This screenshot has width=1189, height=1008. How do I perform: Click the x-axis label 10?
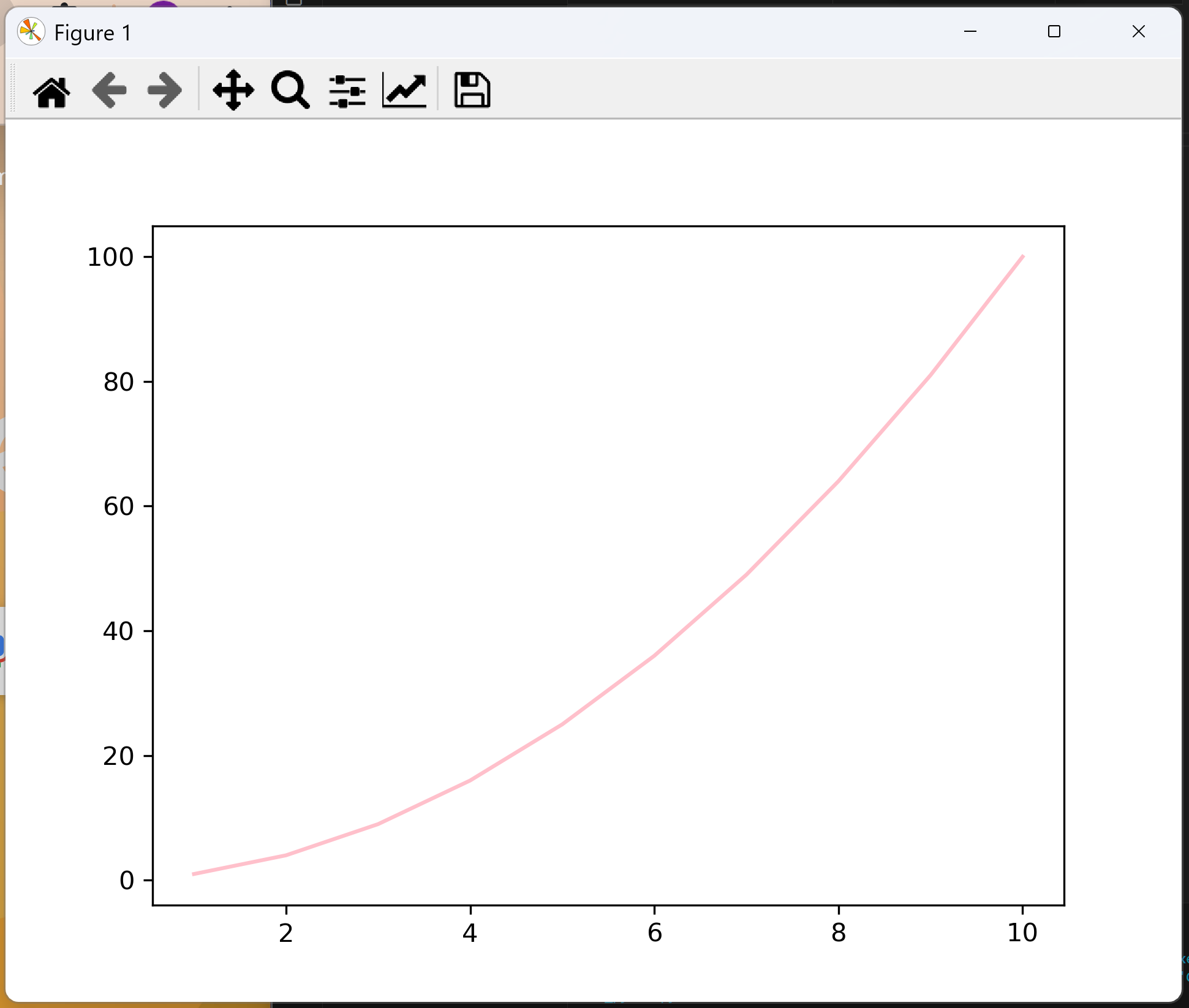tap(1022, 933)
